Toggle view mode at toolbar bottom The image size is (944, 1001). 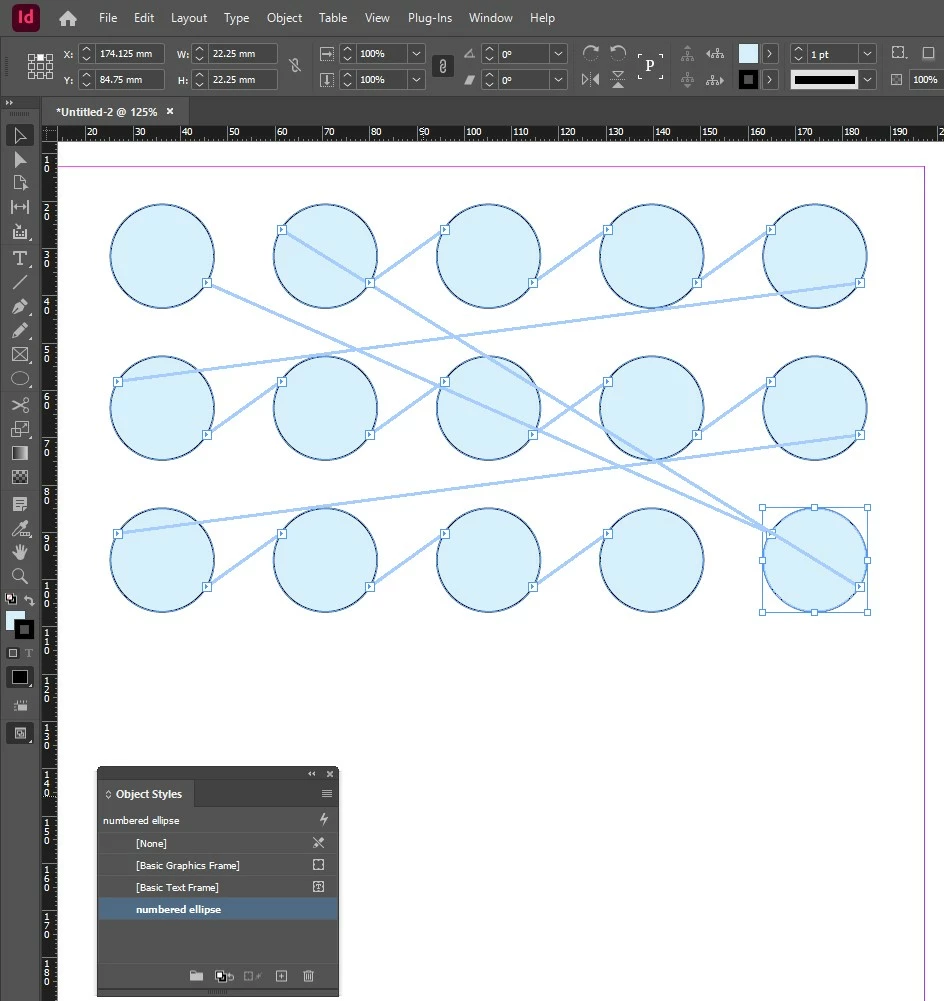pyautogui.click(x=20, y=733)
